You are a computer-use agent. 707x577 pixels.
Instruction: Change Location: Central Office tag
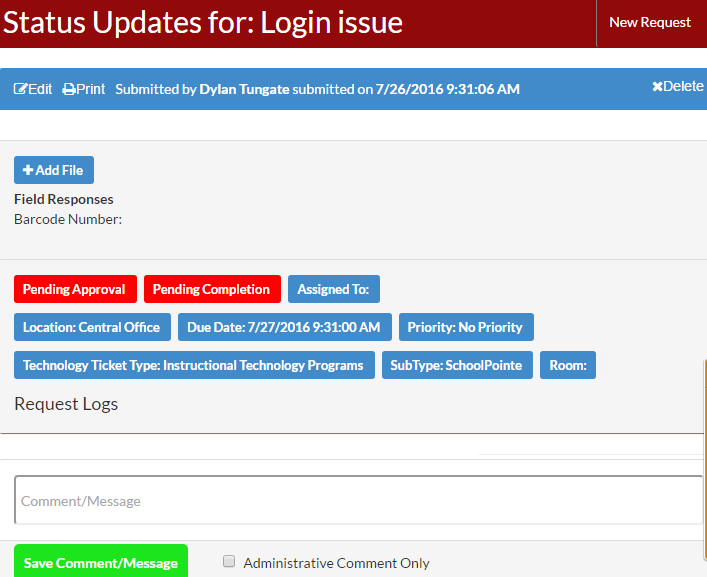click(92, 327)
